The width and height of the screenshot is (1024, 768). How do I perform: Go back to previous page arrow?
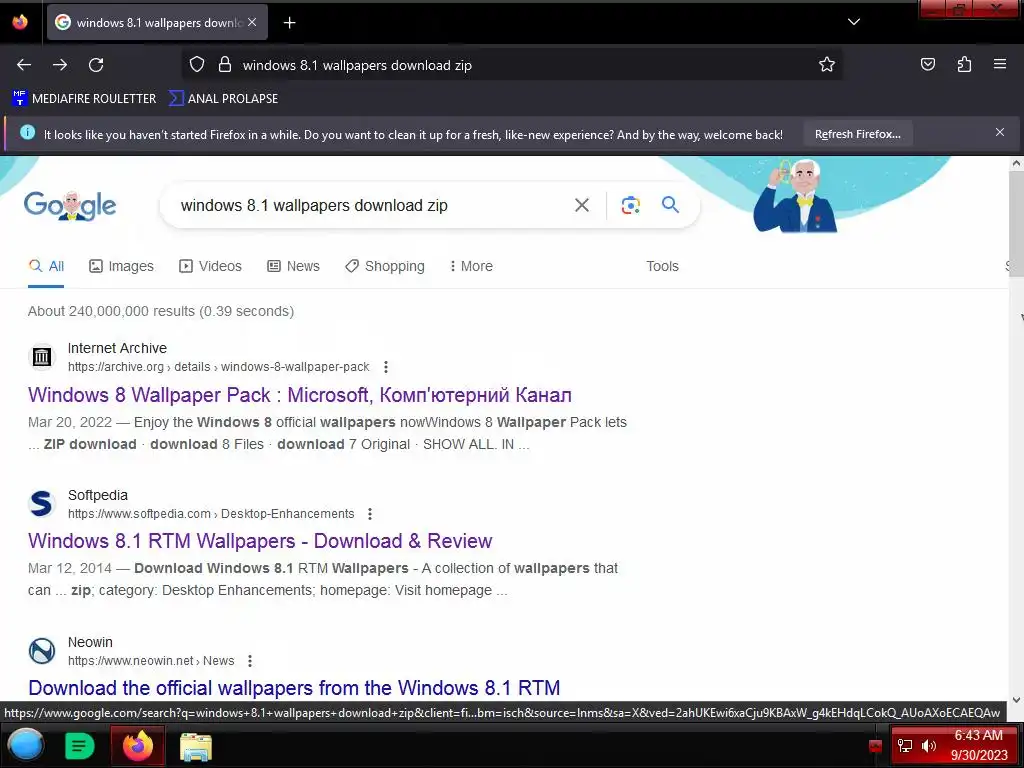click(24, 65)
